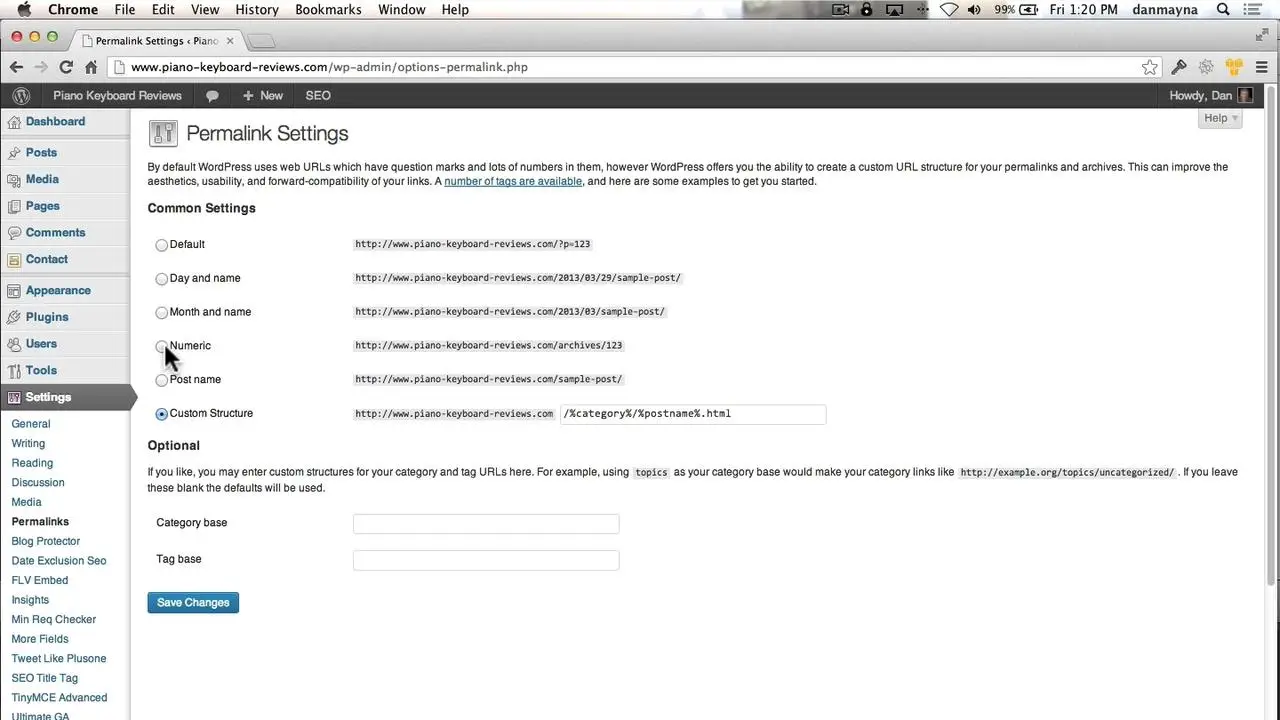1280x720 pixels.
Task: Click the Settings icon in sidebar
Action: (x=14, y=397)
